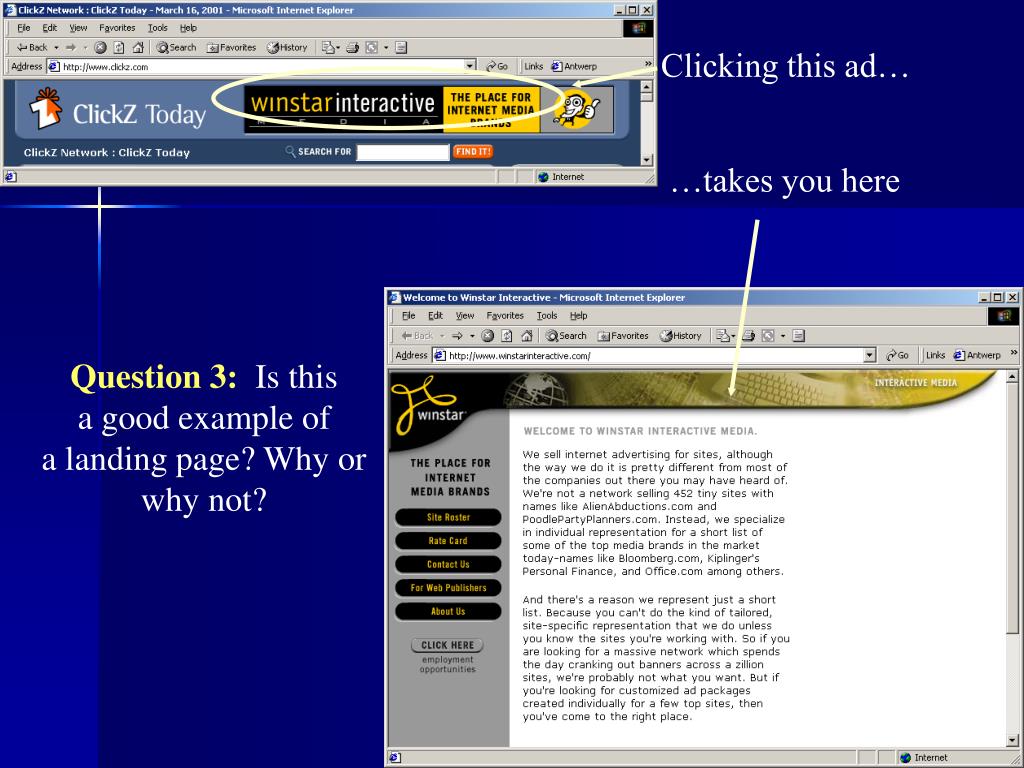The width and height of the screenshot is (1024, 768).
Task: Open History button in ClickZ browser toolbar
Action: click(x=287, y=47)
